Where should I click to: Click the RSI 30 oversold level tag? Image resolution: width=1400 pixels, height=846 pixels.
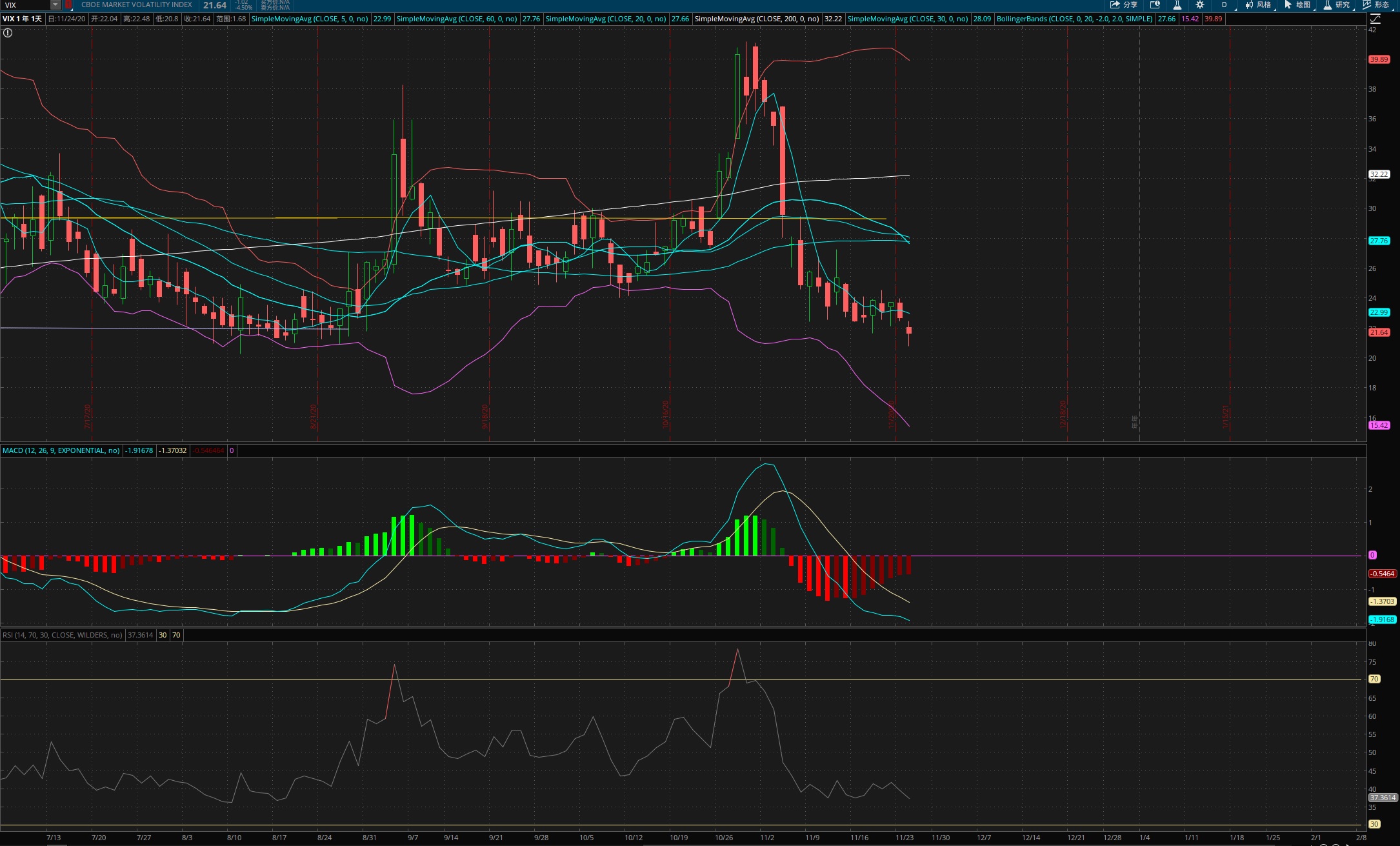click(1374, 824)
